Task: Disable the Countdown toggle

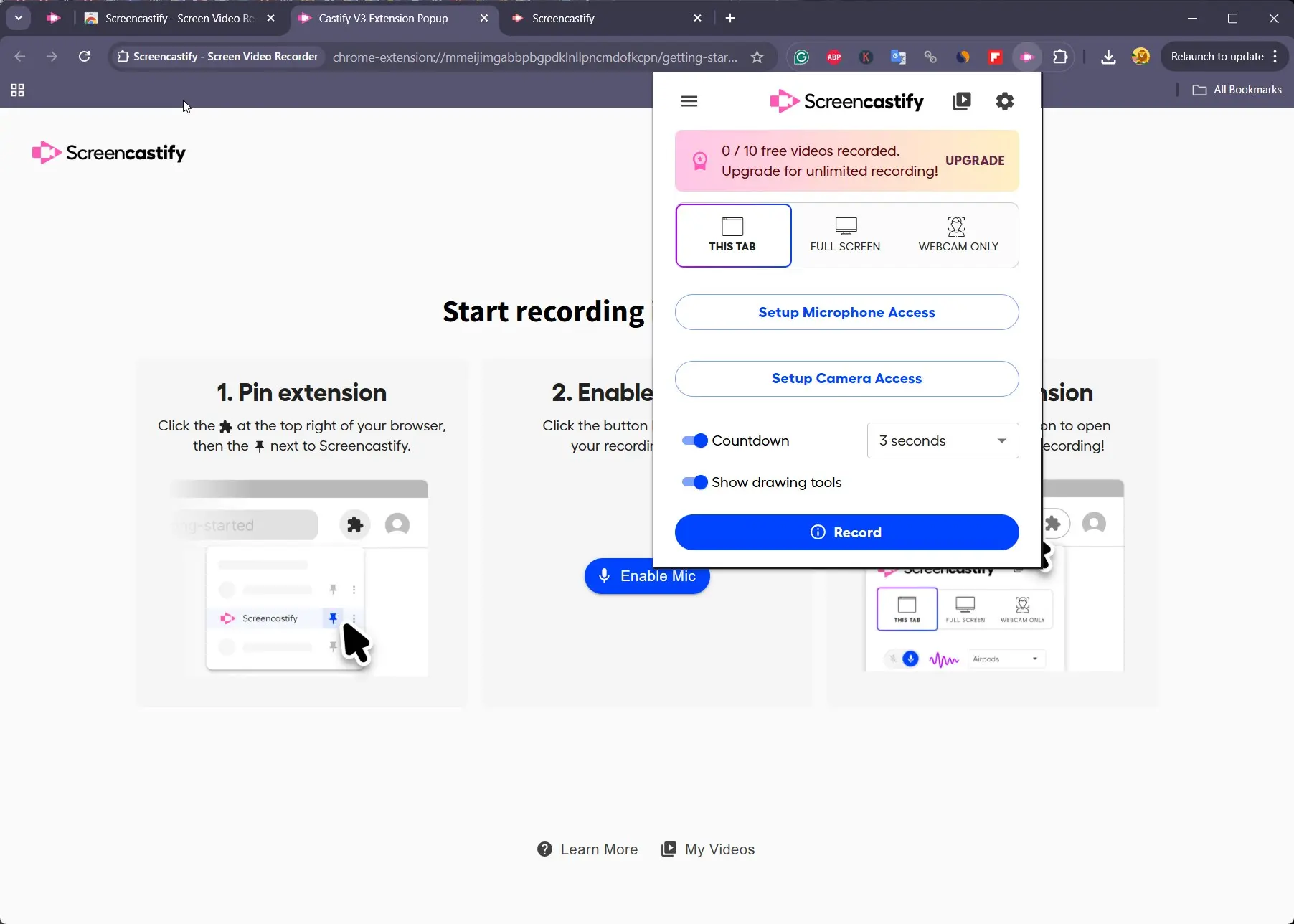Action: point(694,440)
